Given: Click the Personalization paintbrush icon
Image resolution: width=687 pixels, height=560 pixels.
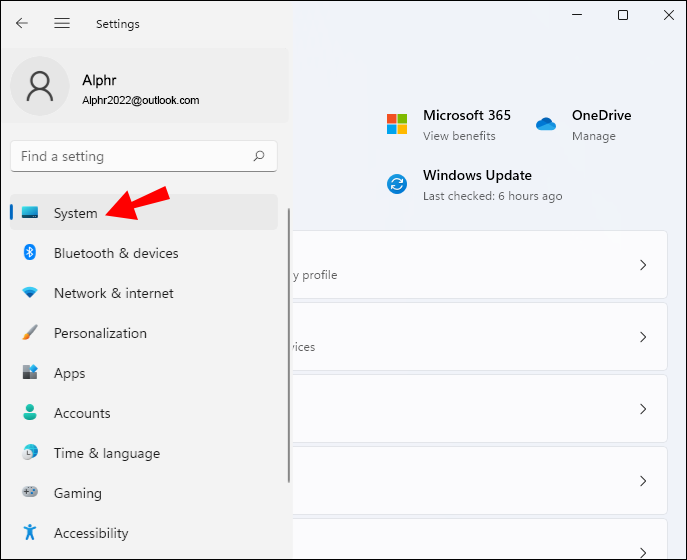Looking at the screenshot, I should pyautogui.click(x=30, y=333).
